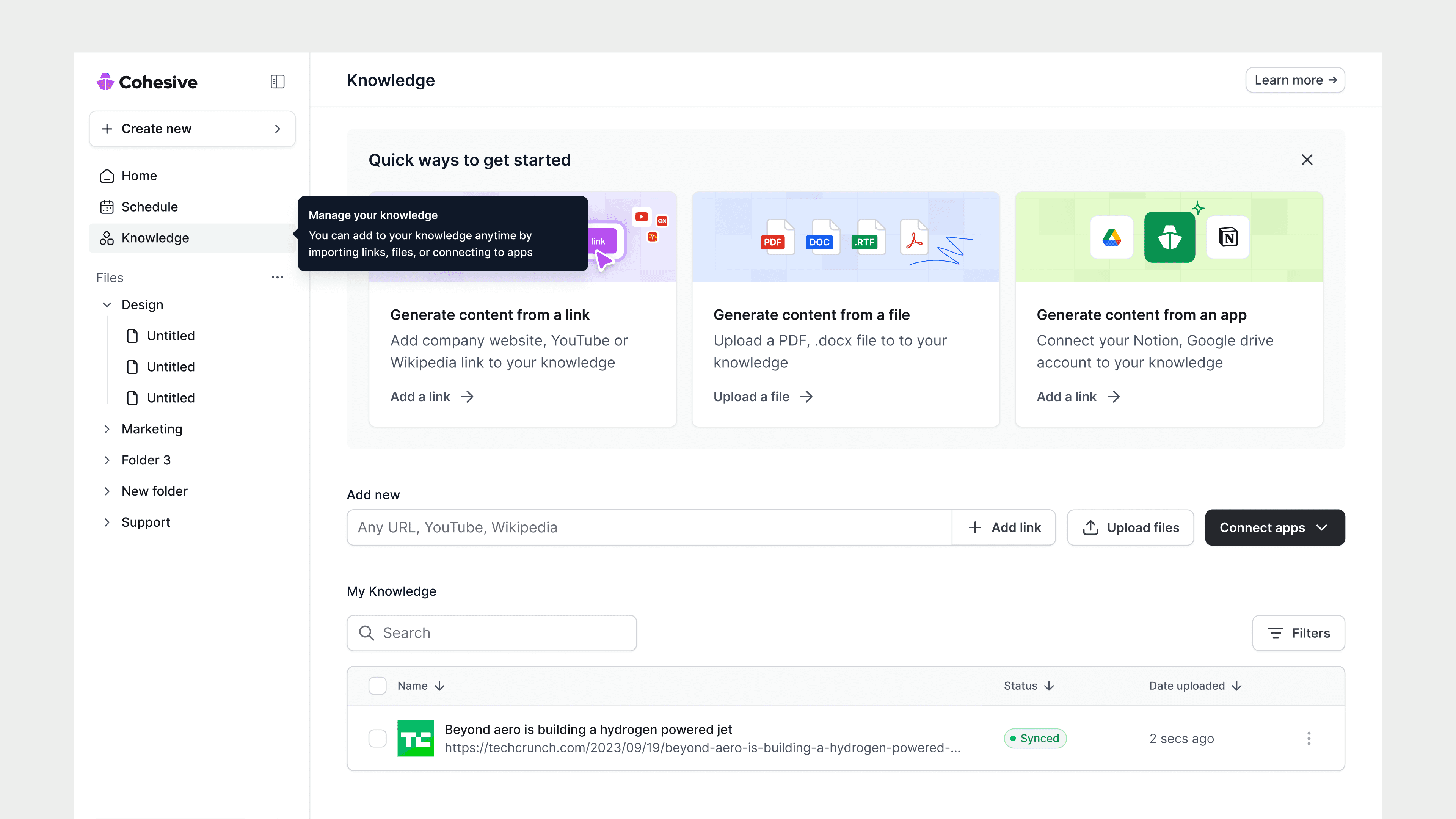Screen dimensions: 1456x819
Task: Toggle the select-all checkbox in table header
Action: tap(377, 686)
